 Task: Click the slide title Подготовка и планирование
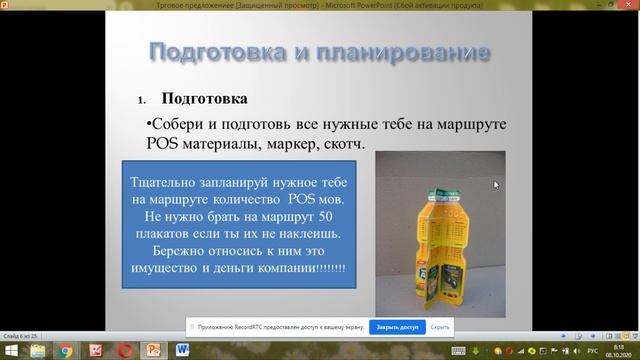click(320, 53)
